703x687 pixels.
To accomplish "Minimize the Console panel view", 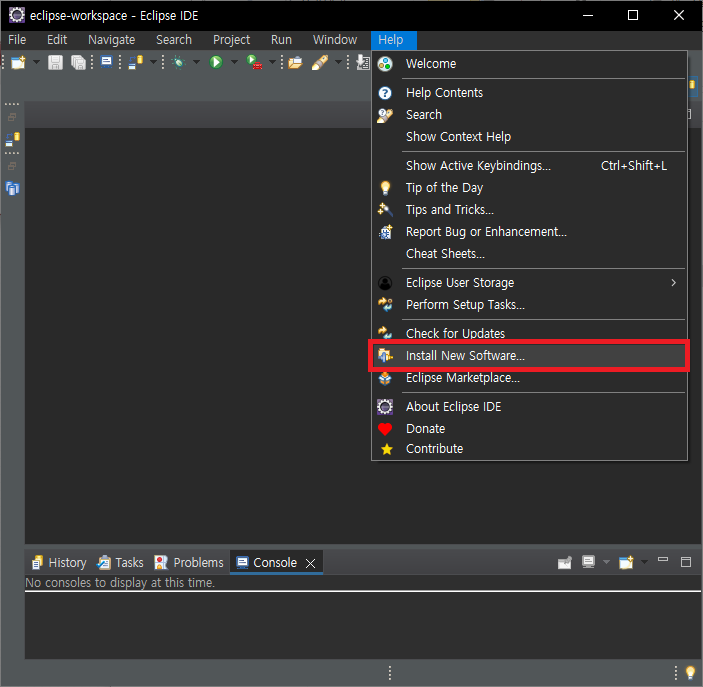I will coord(663,560).
